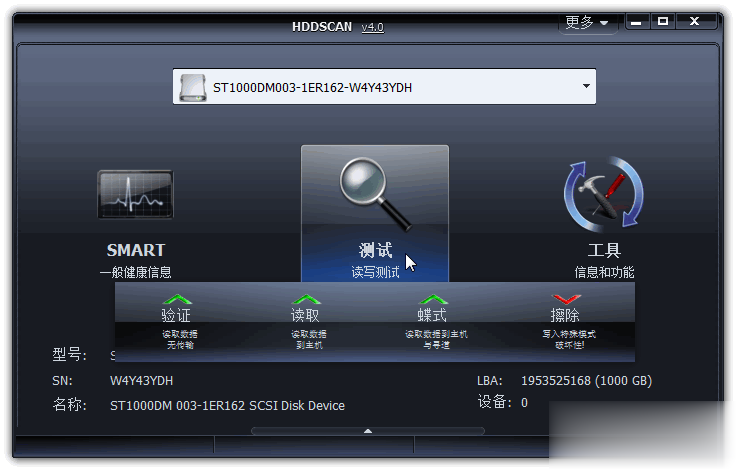Click the LBA value 1953525168 (1000 GB)
This screenshot has height=470, width=737.
[586, 381]
